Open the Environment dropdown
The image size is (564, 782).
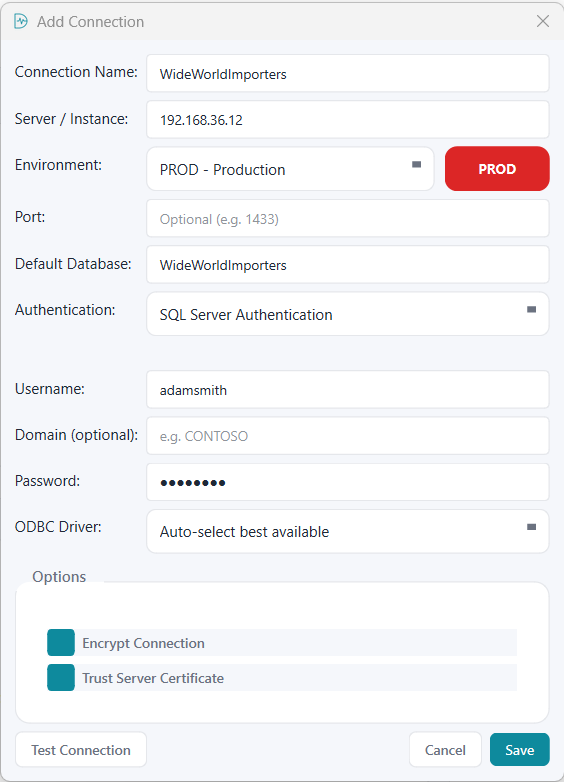pyautogui.click(x=290, y=169)
